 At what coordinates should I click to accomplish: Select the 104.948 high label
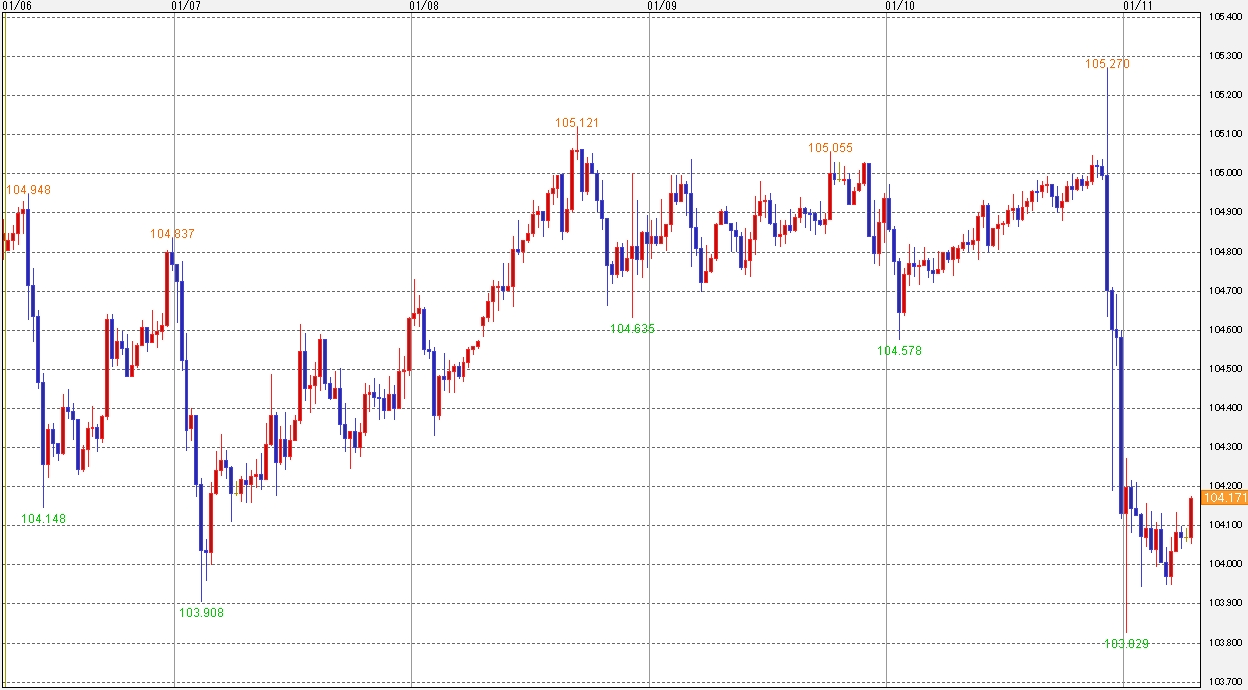coord(28,190)
